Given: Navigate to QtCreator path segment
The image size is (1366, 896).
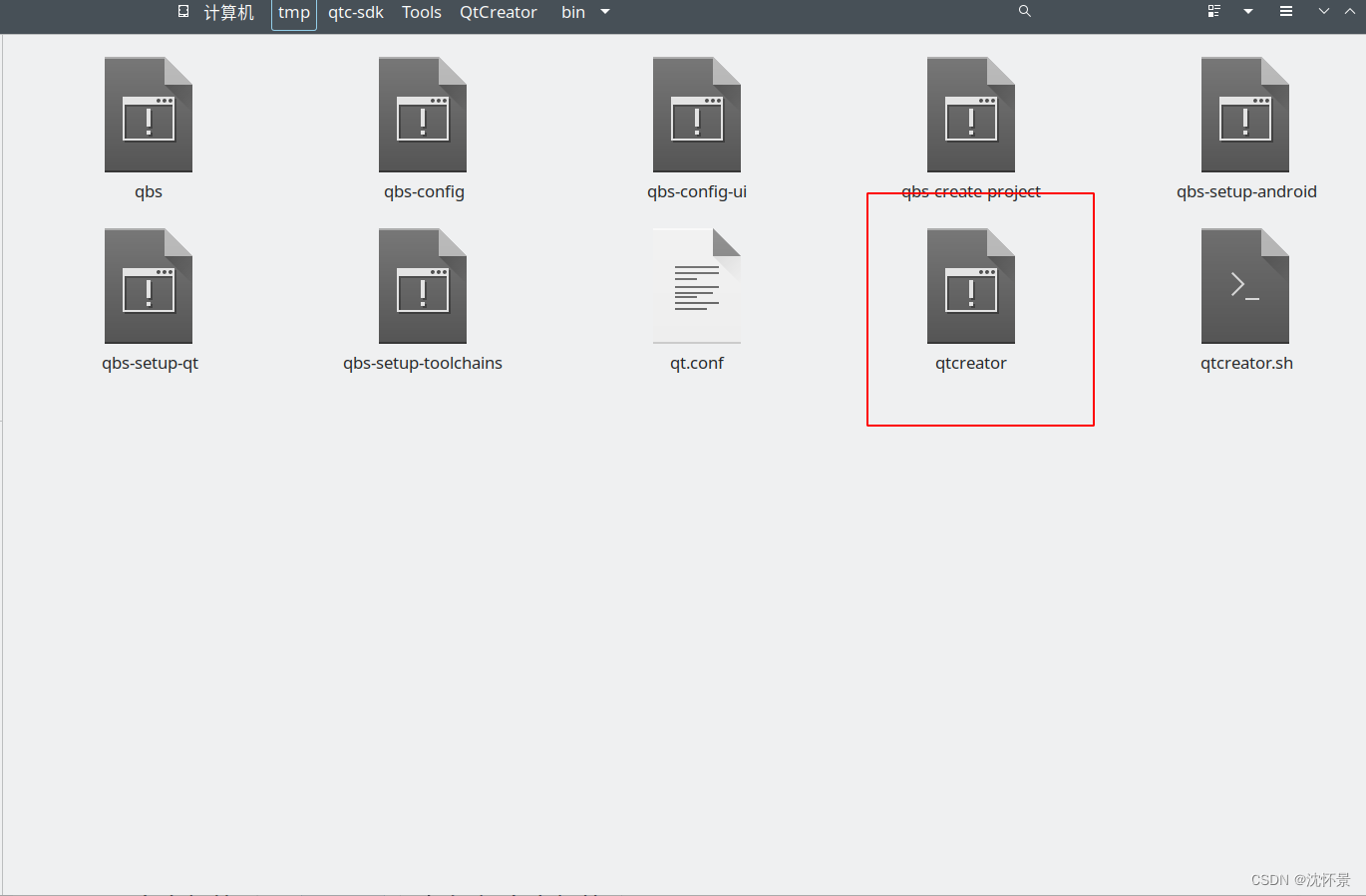Looking at the screenshot, I should [499, 12].
